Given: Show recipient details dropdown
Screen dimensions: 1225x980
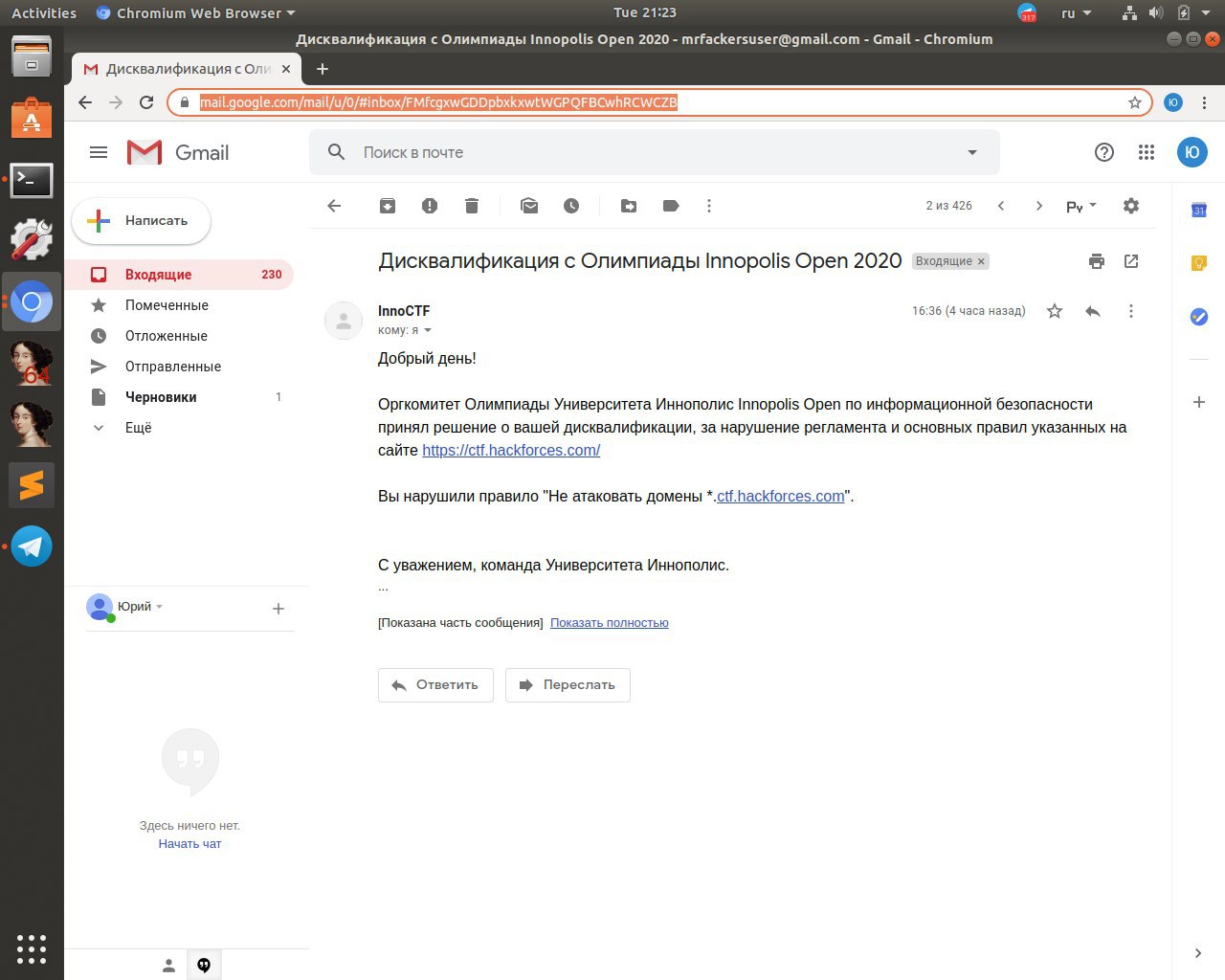Looking at the screenshot, I should [x=428, y=330].
